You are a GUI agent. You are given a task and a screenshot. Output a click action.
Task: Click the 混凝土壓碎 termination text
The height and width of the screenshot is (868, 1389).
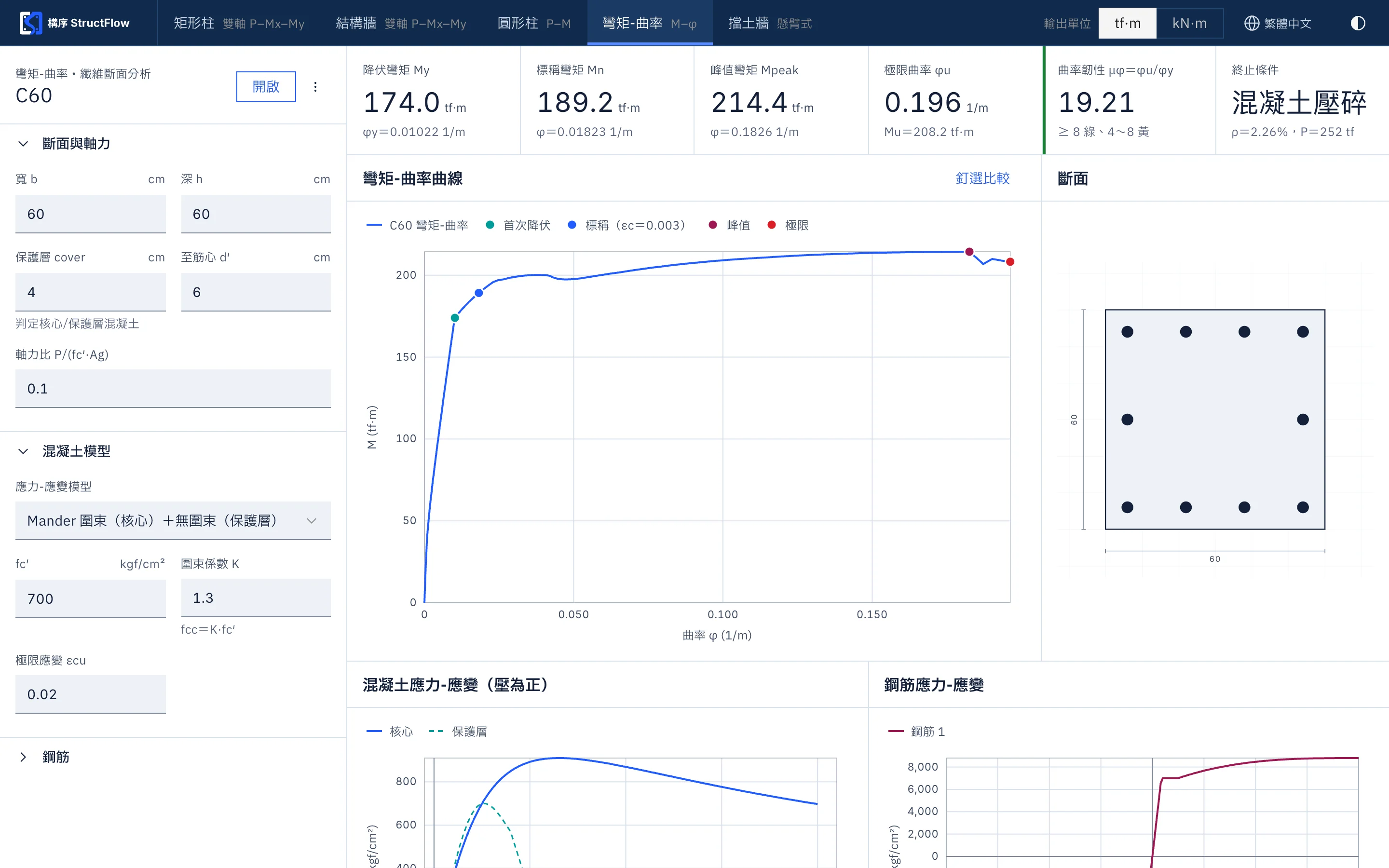pos(1299,103)
